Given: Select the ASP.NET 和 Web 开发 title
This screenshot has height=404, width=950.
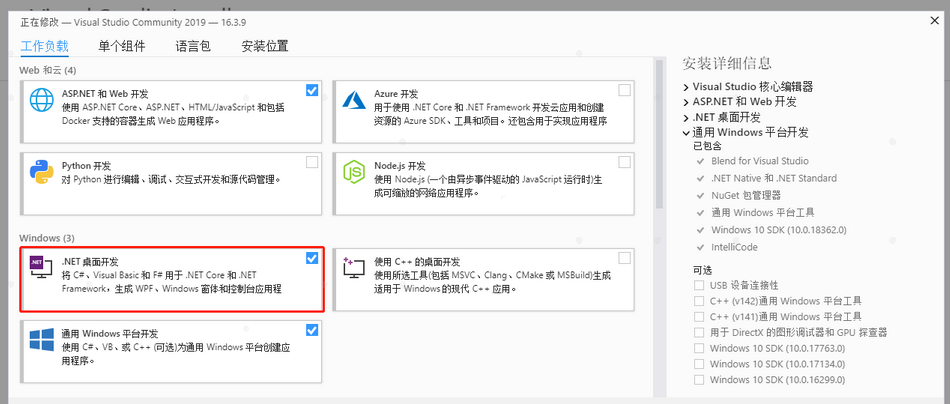Looking at the screenshot, I should click(105, 94).
